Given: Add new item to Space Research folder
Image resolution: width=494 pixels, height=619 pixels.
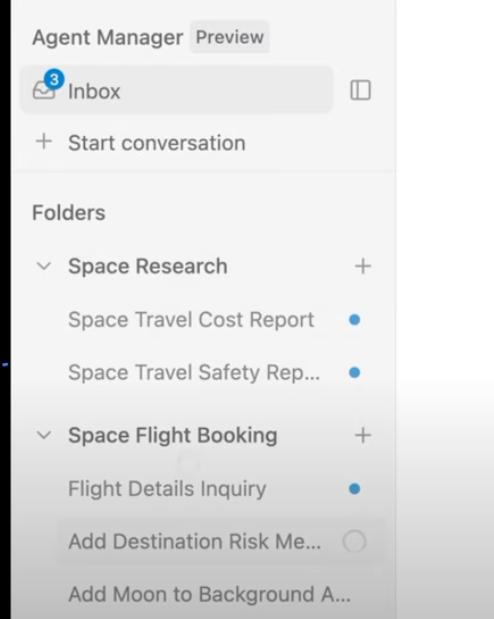Looking at the screenshot, I should tap(363, 266).
